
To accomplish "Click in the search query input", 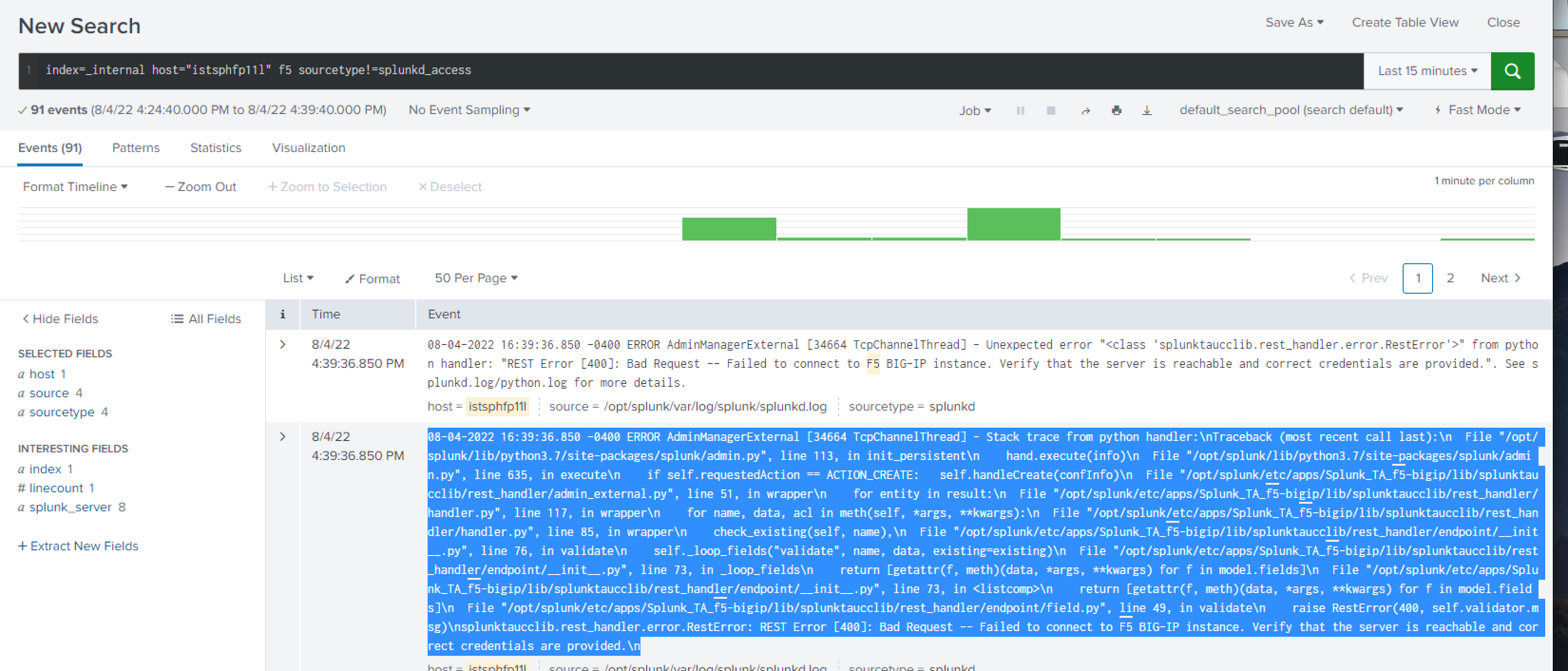I will pyautogui.click(x=700, y=71).
